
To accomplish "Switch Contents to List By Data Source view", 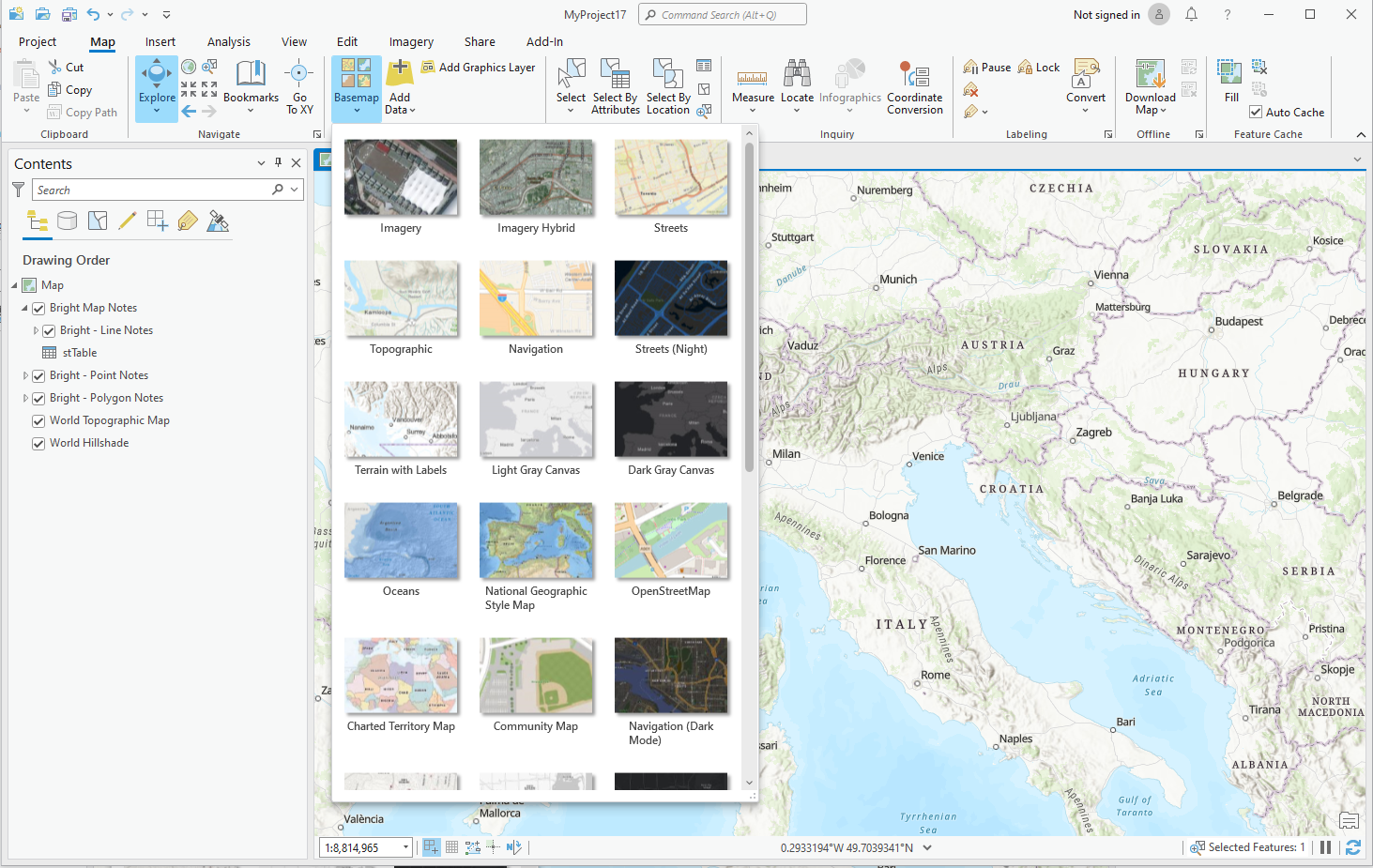I will 67,221.
